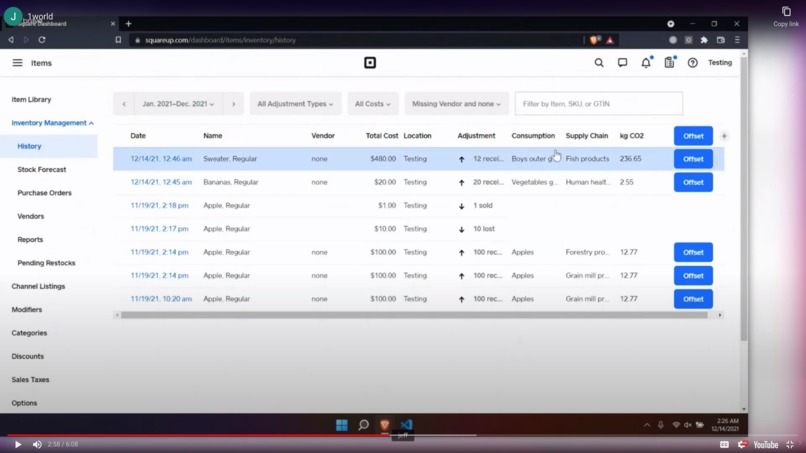The height and width of the screenshot is (453, 806).
Task: Go to the previous date range
Action: coord(124,104)
